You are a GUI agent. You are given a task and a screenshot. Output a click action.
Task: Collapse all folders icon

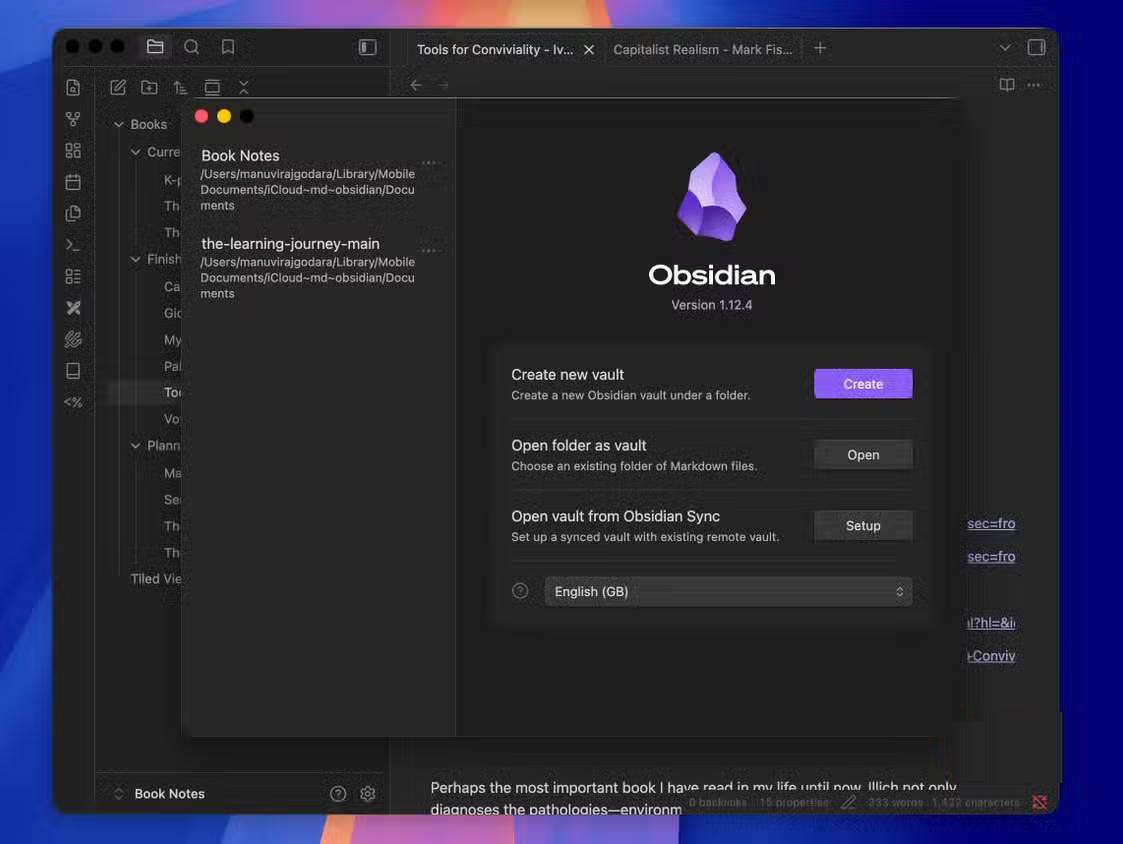point(244,87)
